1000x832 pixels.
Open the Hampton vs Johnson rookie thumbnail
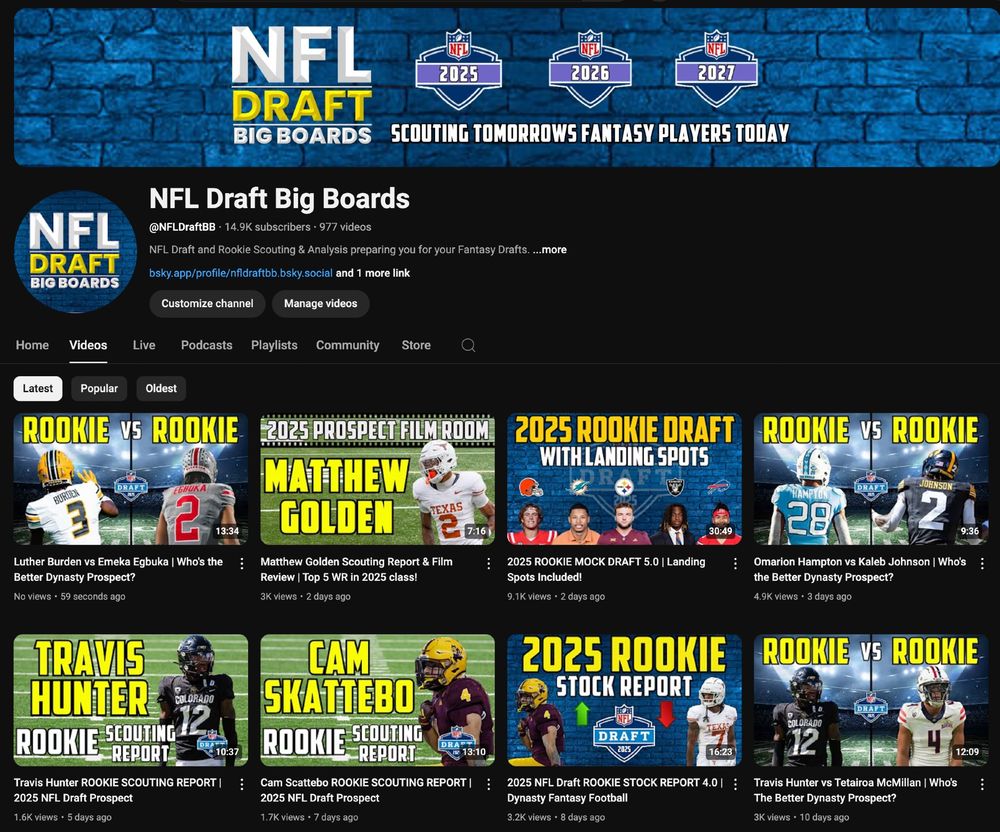[x=871, y=479]
